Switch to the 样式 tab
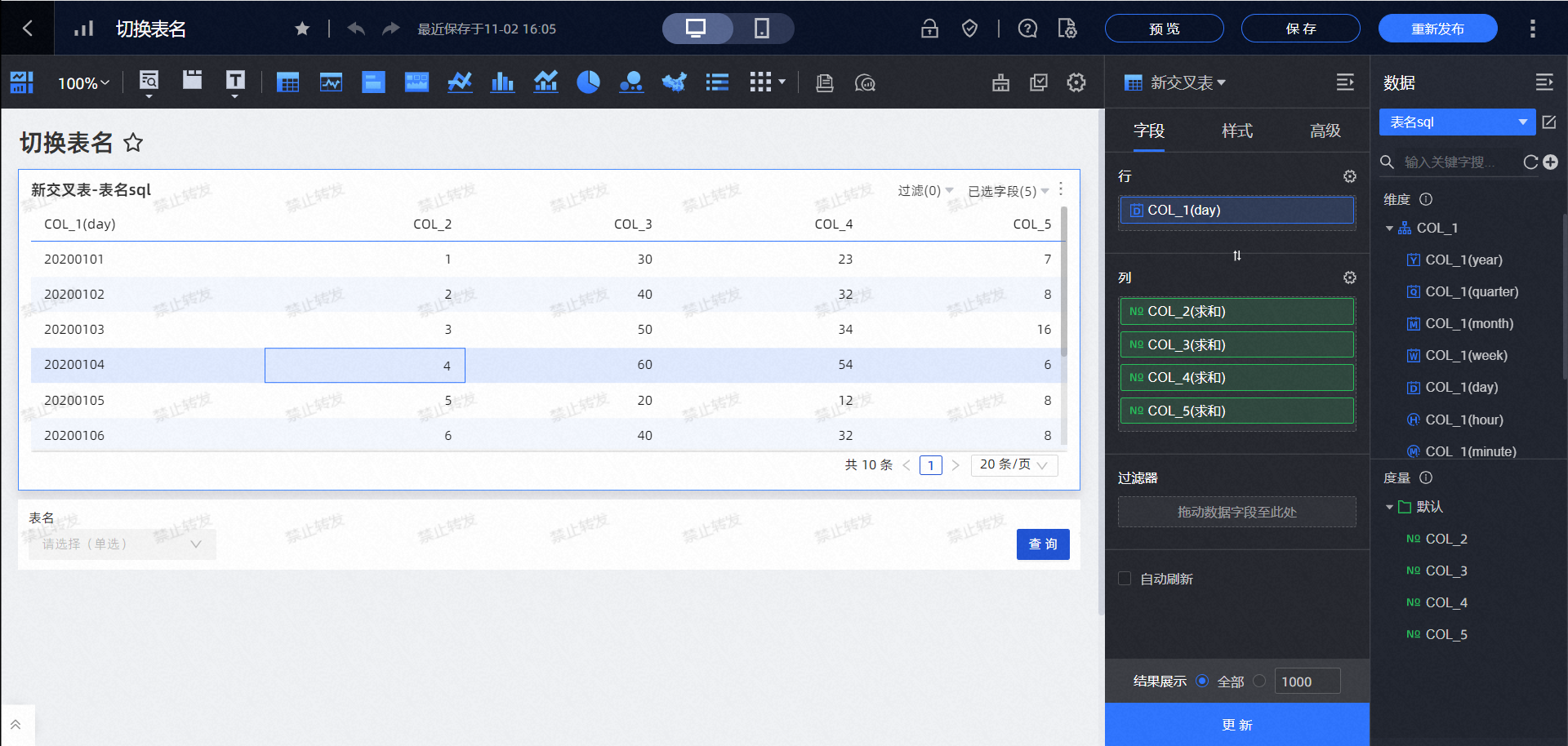 coord(1236,131)
